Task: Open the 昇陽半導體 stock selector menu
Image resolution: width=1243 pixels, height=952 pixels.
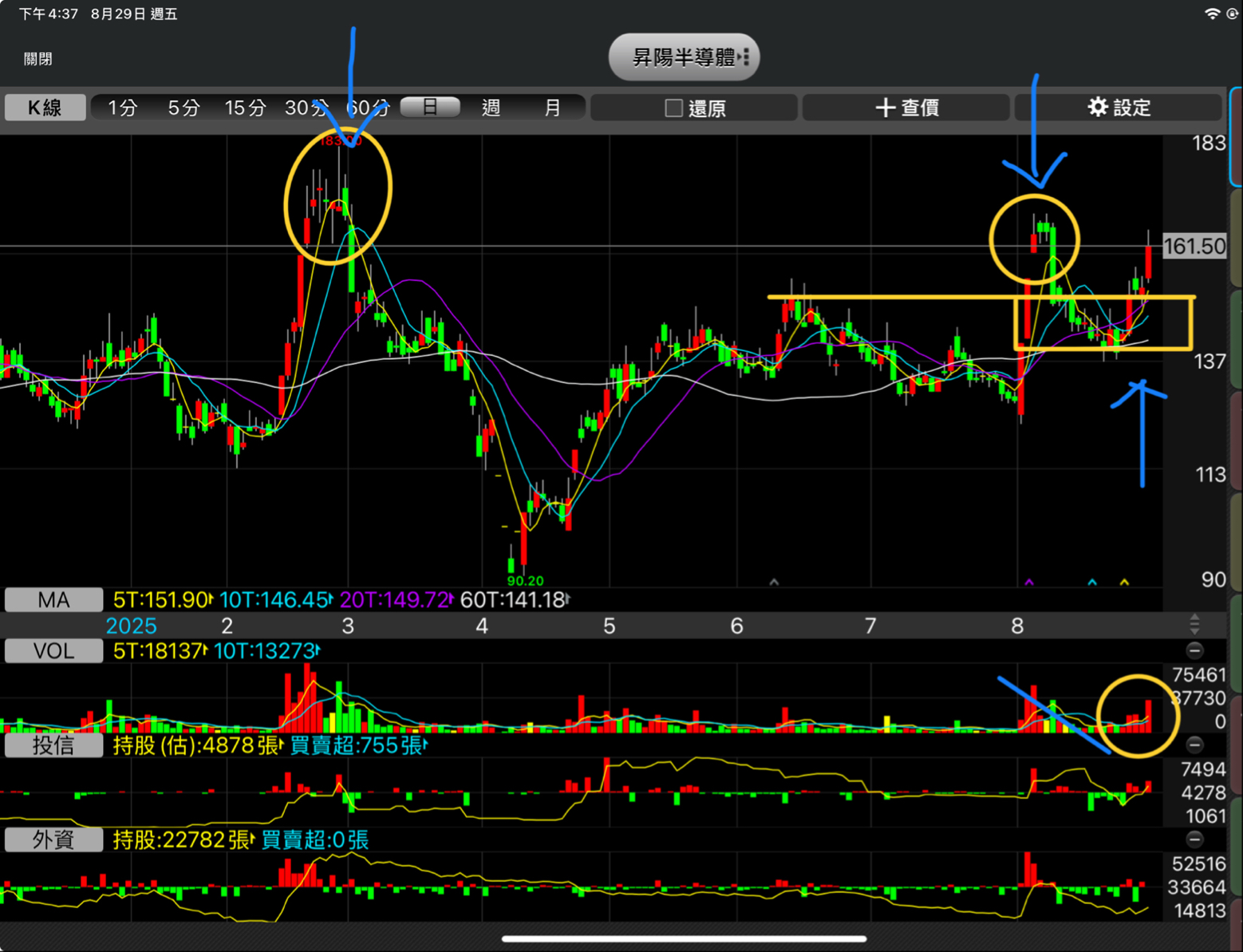Action: pos(684,57)
